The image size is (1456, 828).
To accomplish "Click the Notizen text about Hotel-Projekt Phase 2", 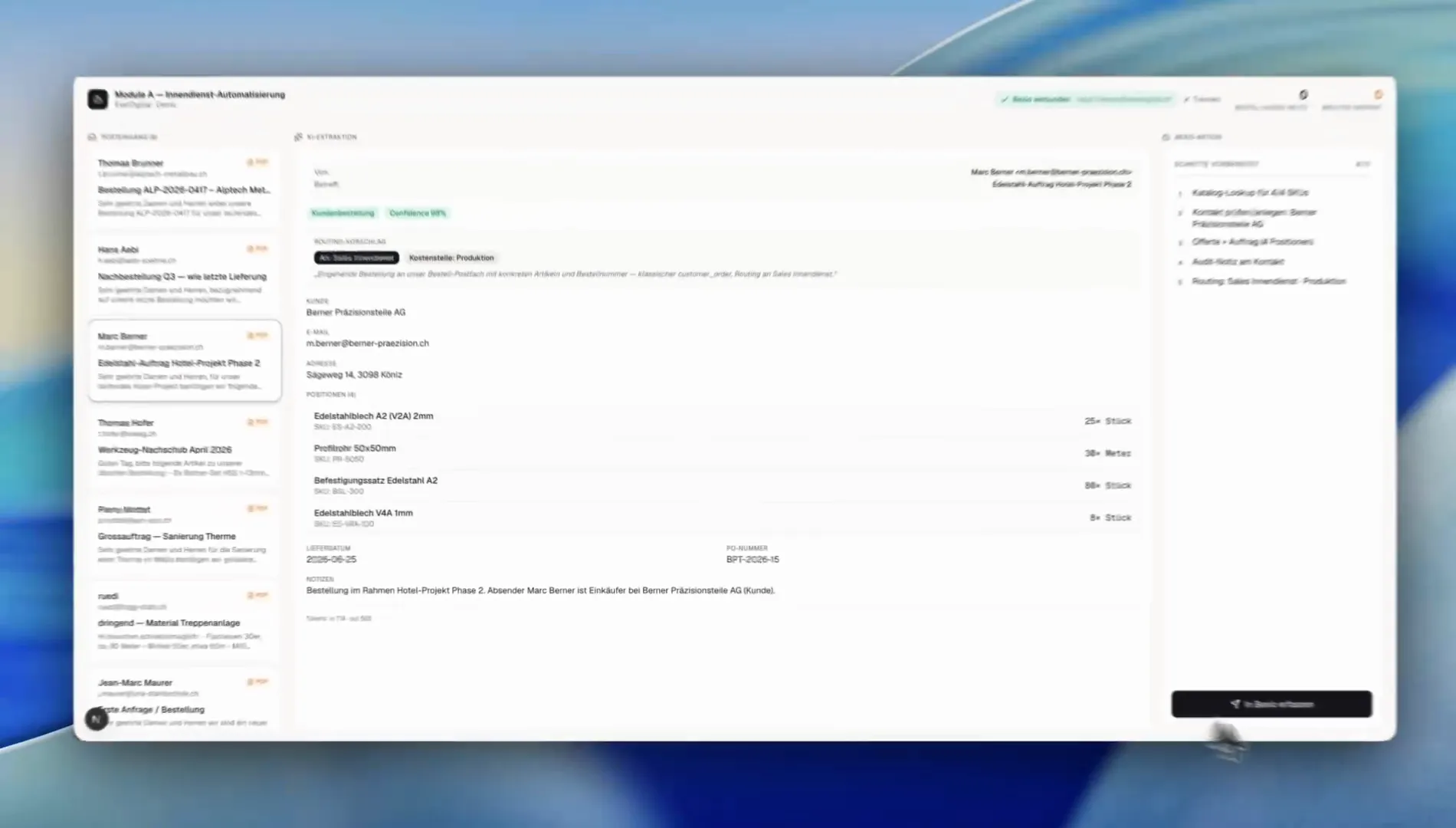I will coord(540,590).
